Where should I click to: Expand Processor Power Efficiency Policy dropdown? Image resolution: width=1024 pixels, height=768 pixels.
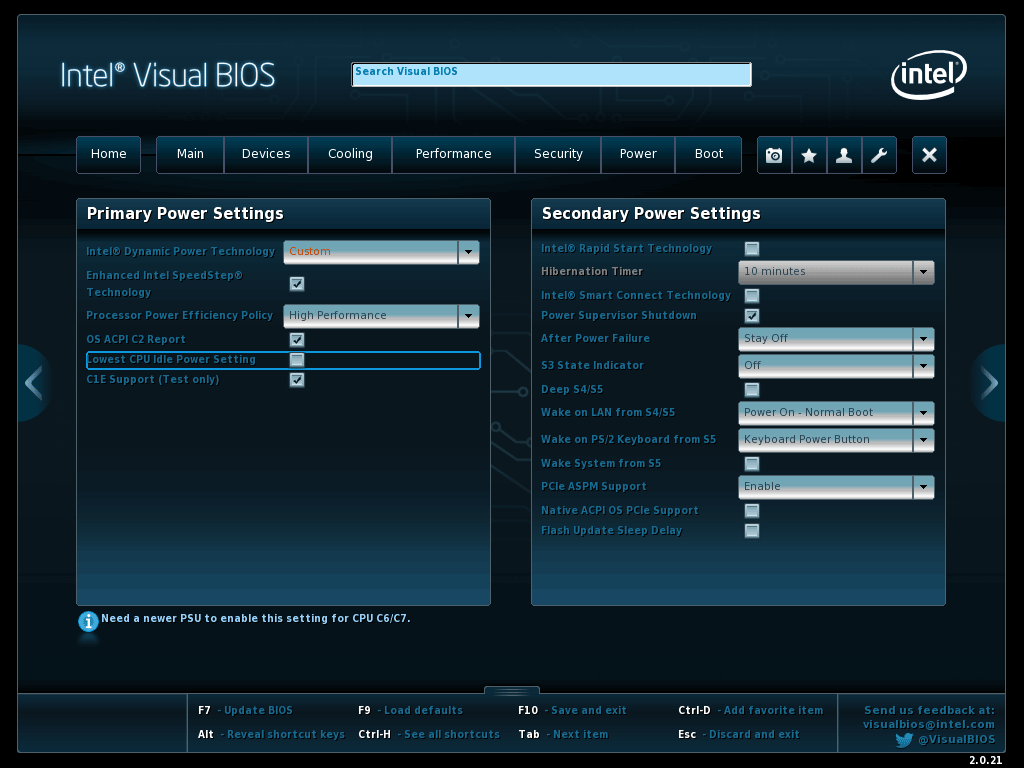[468, 316]
